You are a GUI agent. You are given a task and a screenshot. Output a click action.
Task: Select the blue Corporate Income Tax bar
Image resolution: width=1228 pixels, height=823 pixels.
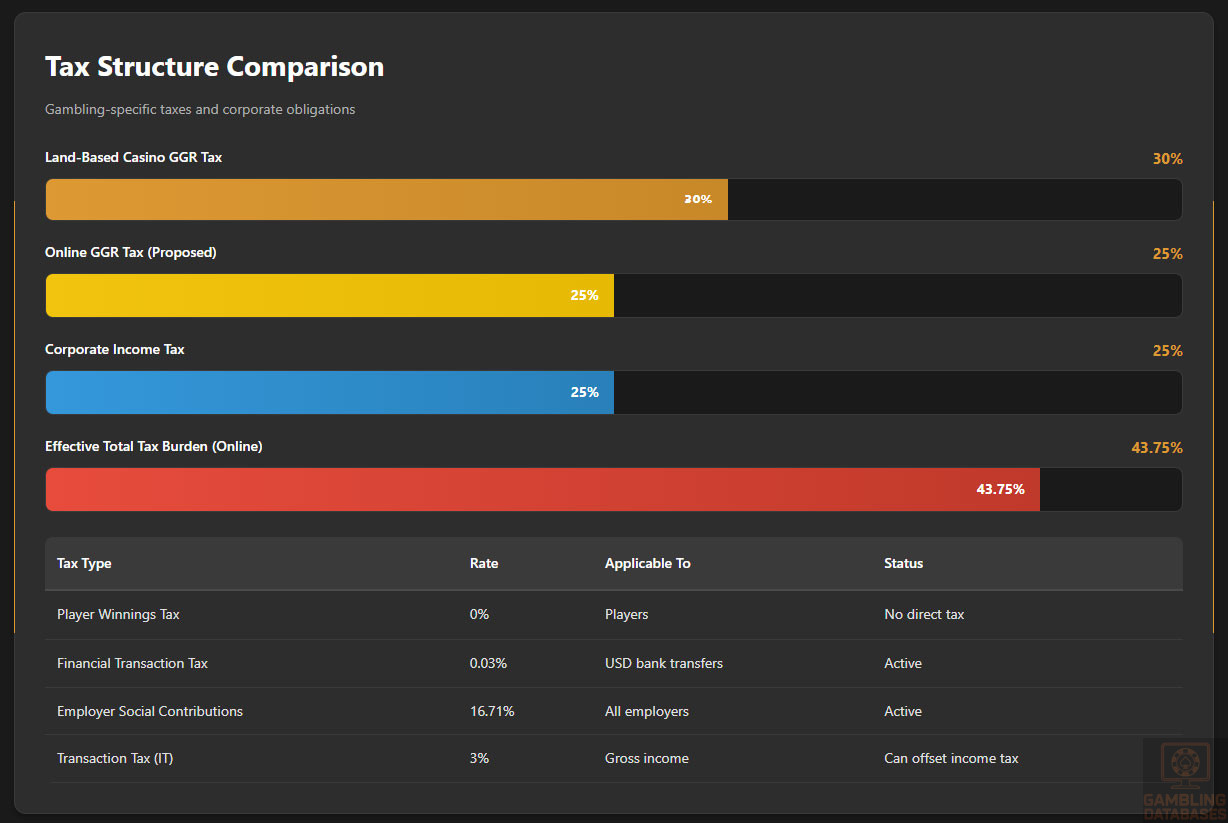(329, 392)
